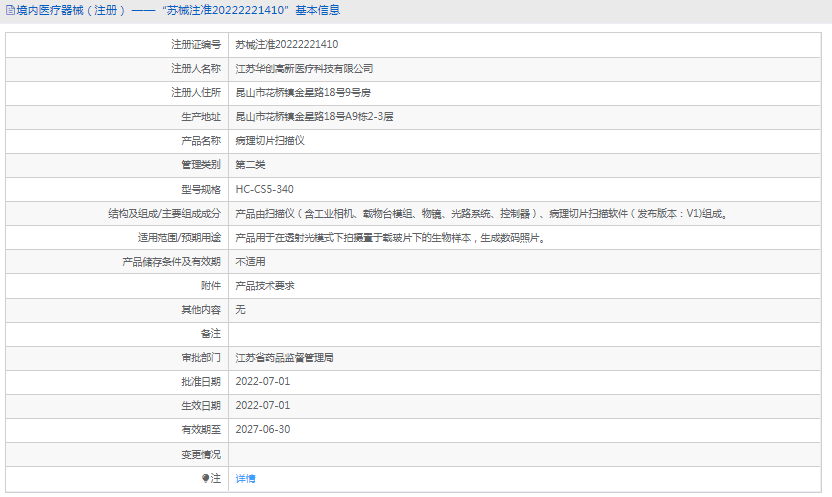Select attachment value 产品技术要求
Viewport: 832px width, 497px height.
(265, 286)
